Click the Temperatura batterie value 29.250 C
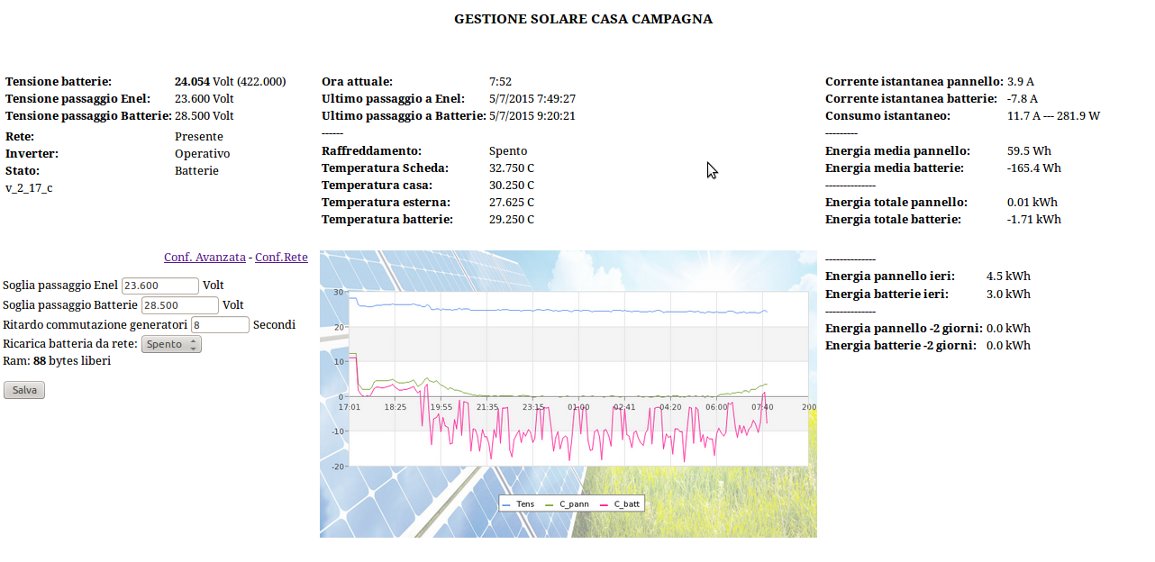 coord(512,219)
